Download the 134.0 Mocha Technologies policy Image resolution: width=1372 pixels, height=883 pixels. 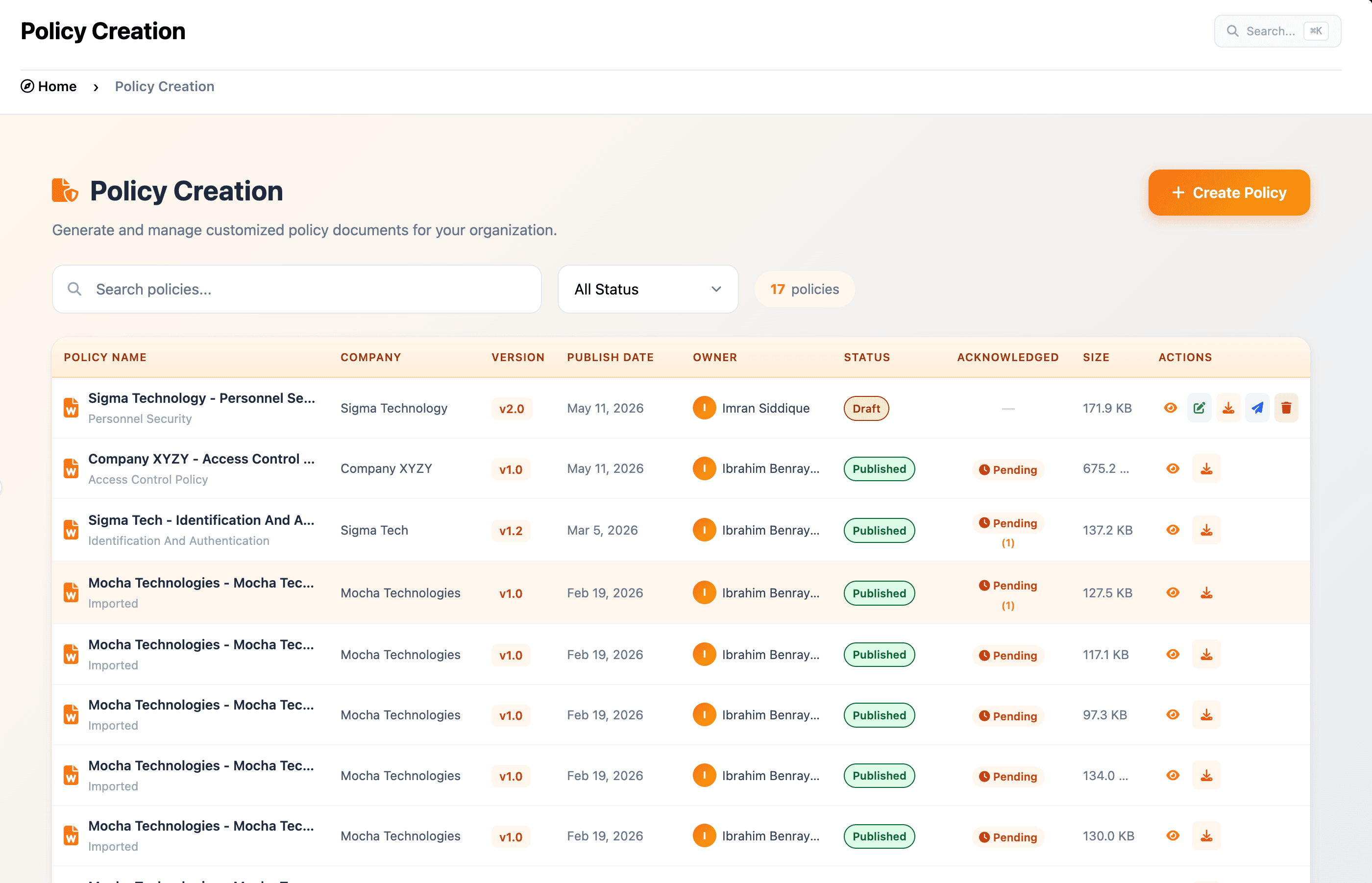pos(1206,775)
